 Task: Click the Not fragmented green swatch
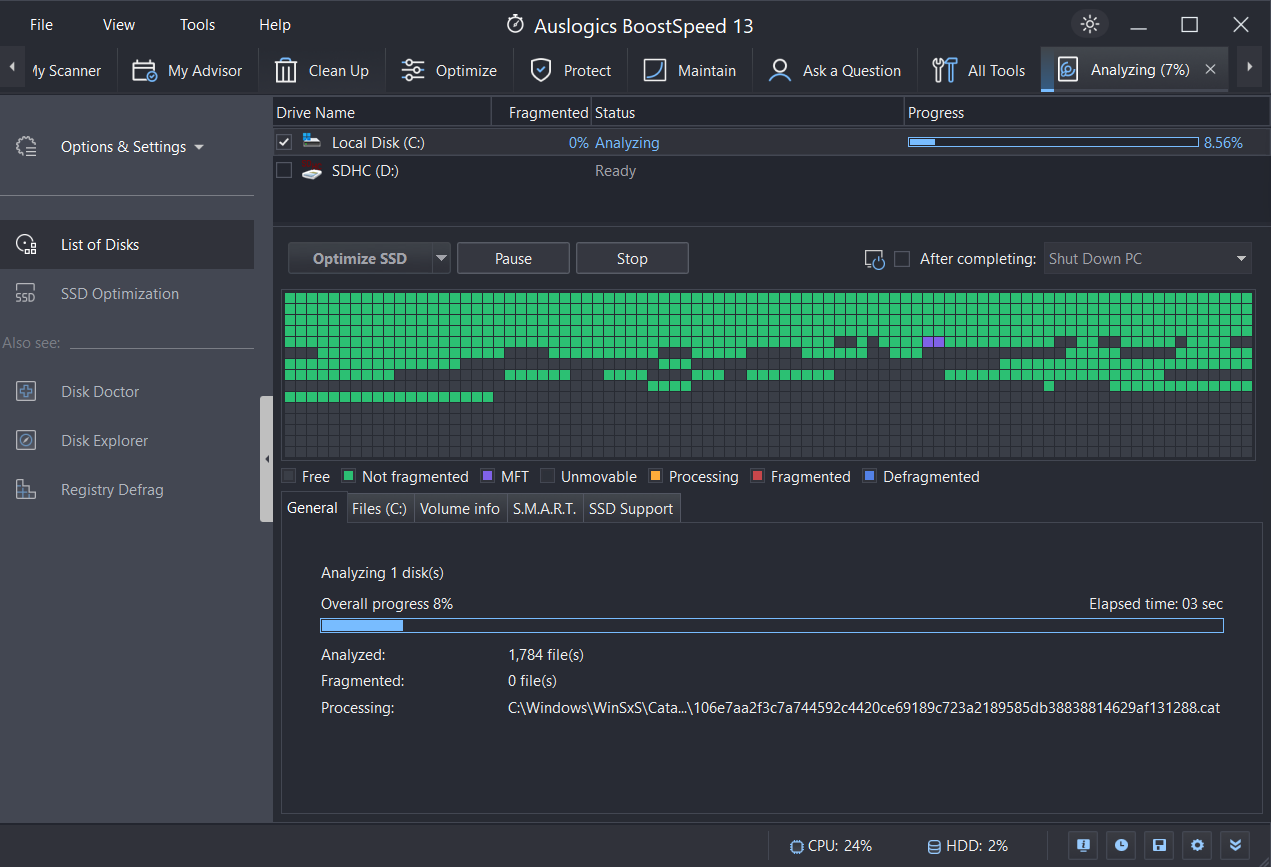349,477
